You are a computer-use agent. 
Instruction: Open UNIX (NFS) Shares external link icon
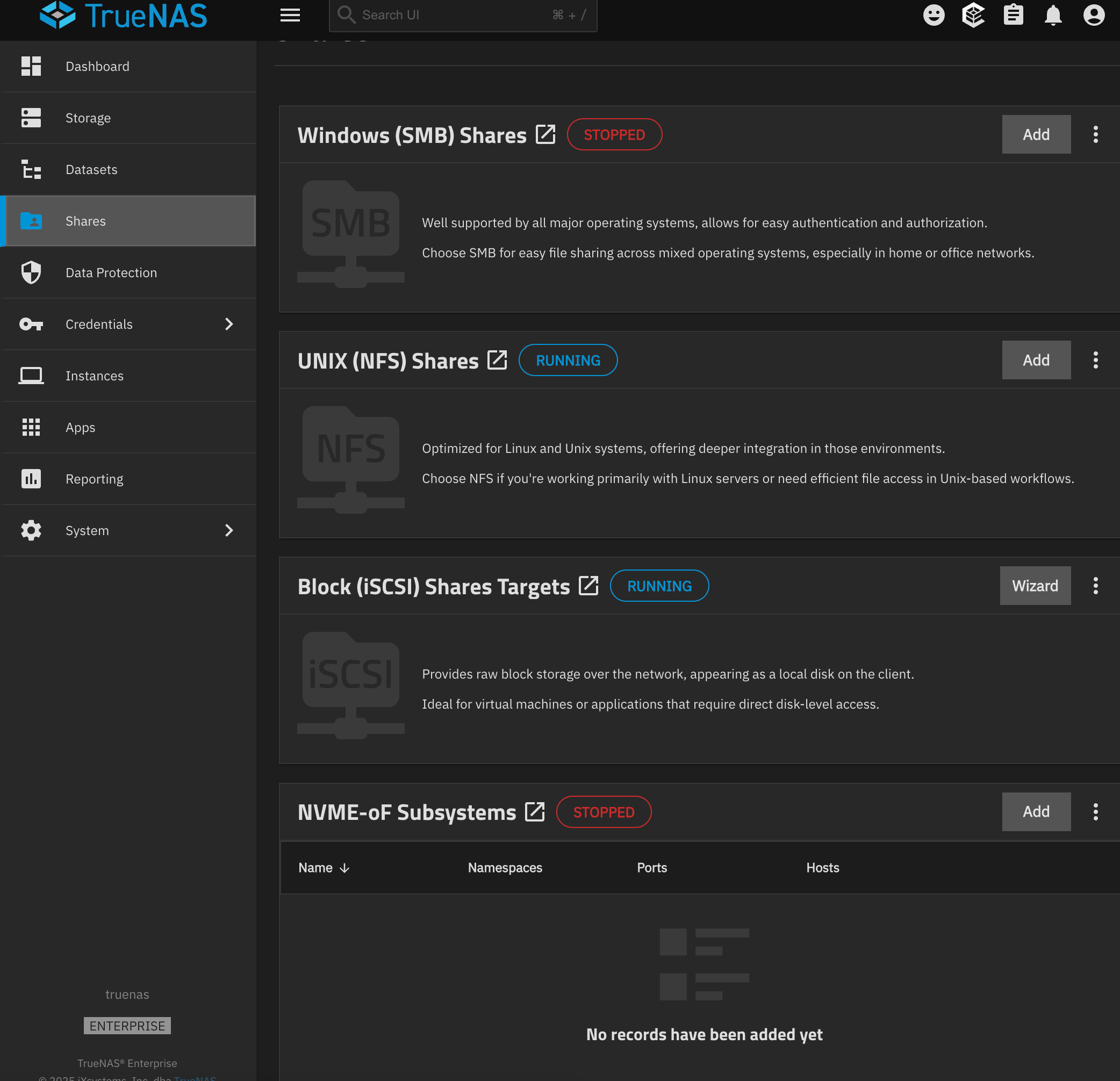tap(497, 360)
